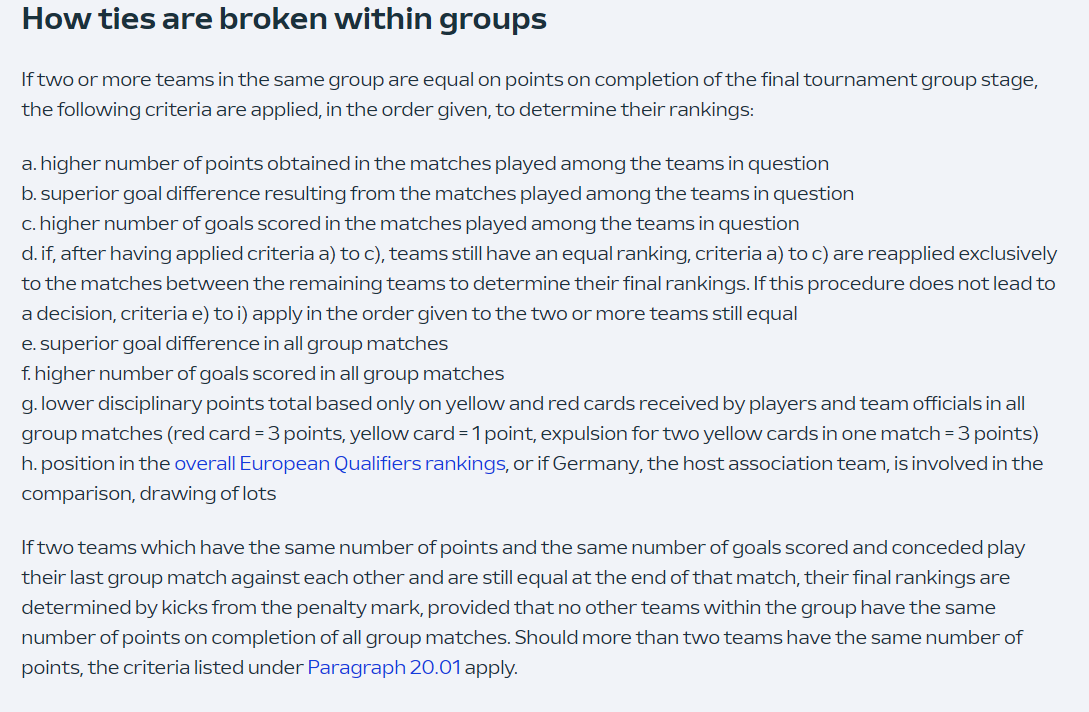
Task: Select criterion a about points among teams in question
Action: coord(425,163)
